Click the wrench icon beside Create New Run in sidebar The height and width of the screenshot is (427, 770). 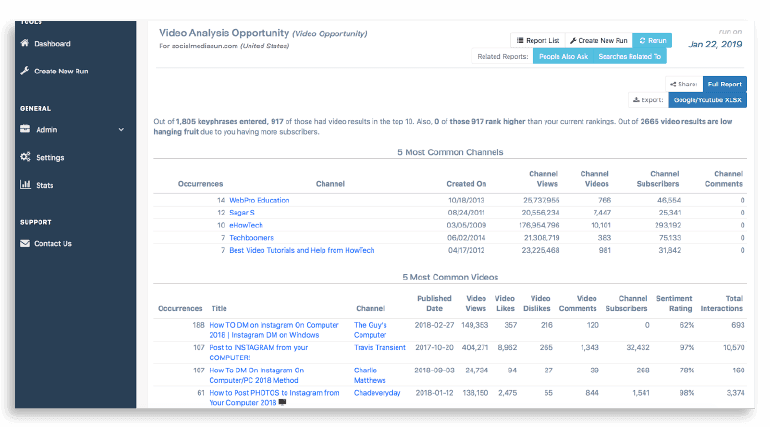(24, 71)
